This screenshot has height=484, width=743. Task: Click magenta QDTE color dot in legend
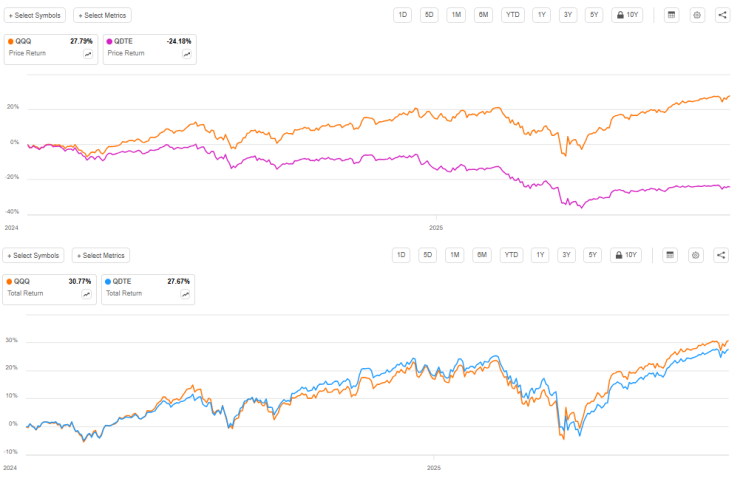109,42
